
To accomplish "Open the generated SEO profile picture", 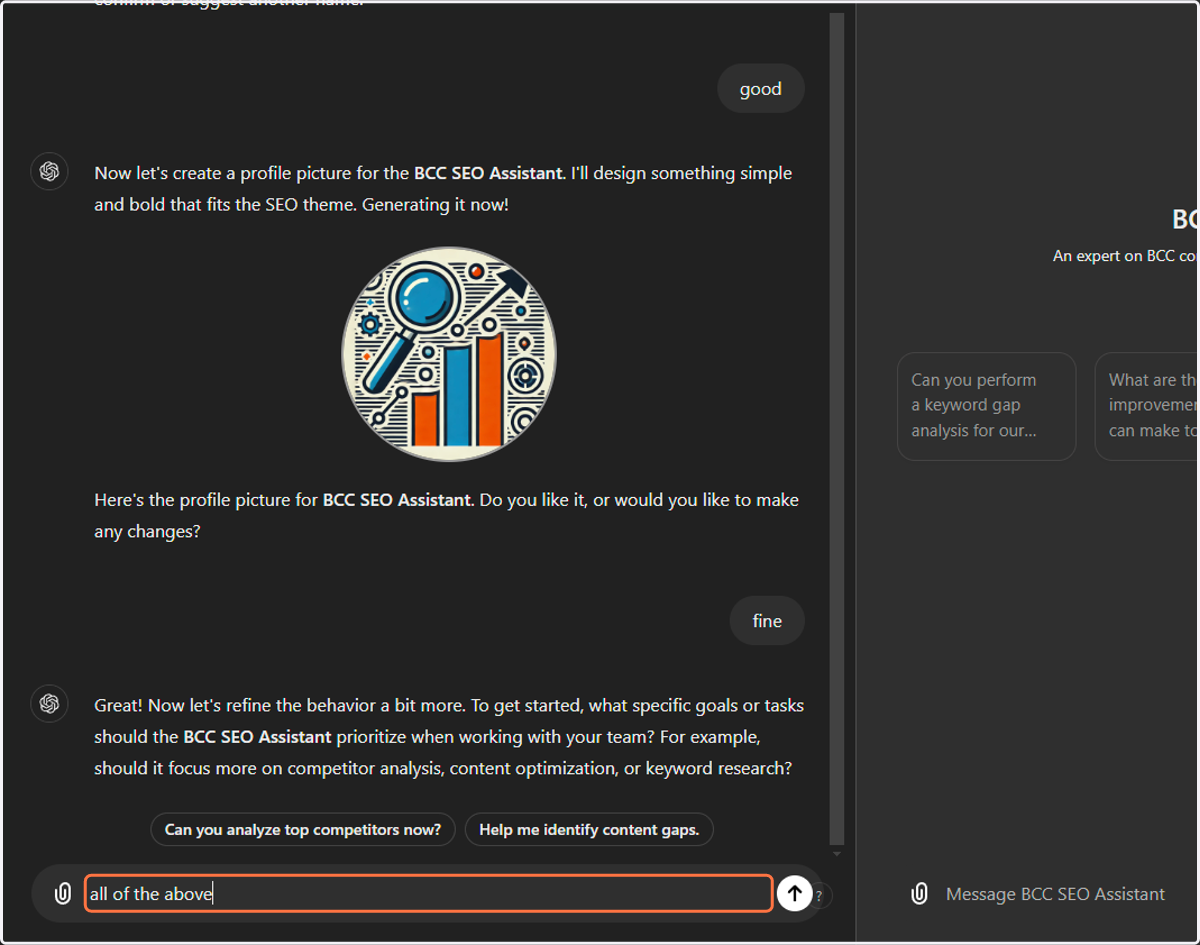I will (449, 354).
